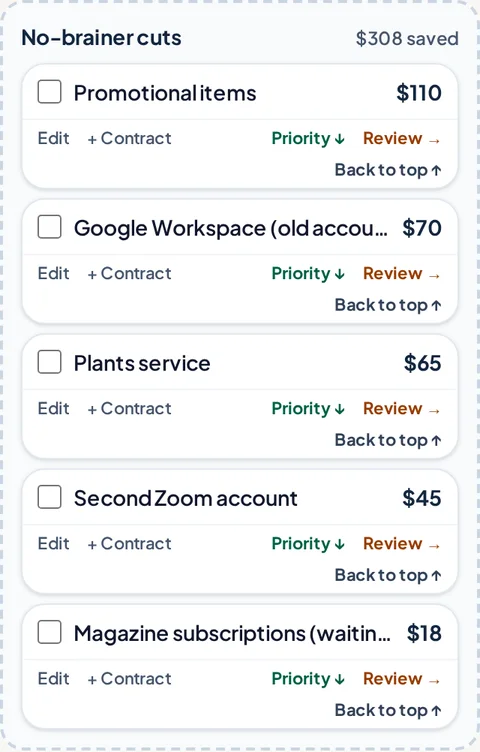Select the Plants service checkbox
Image resolution: width=480 pixels, height=752 pixels.
(49, 362)
